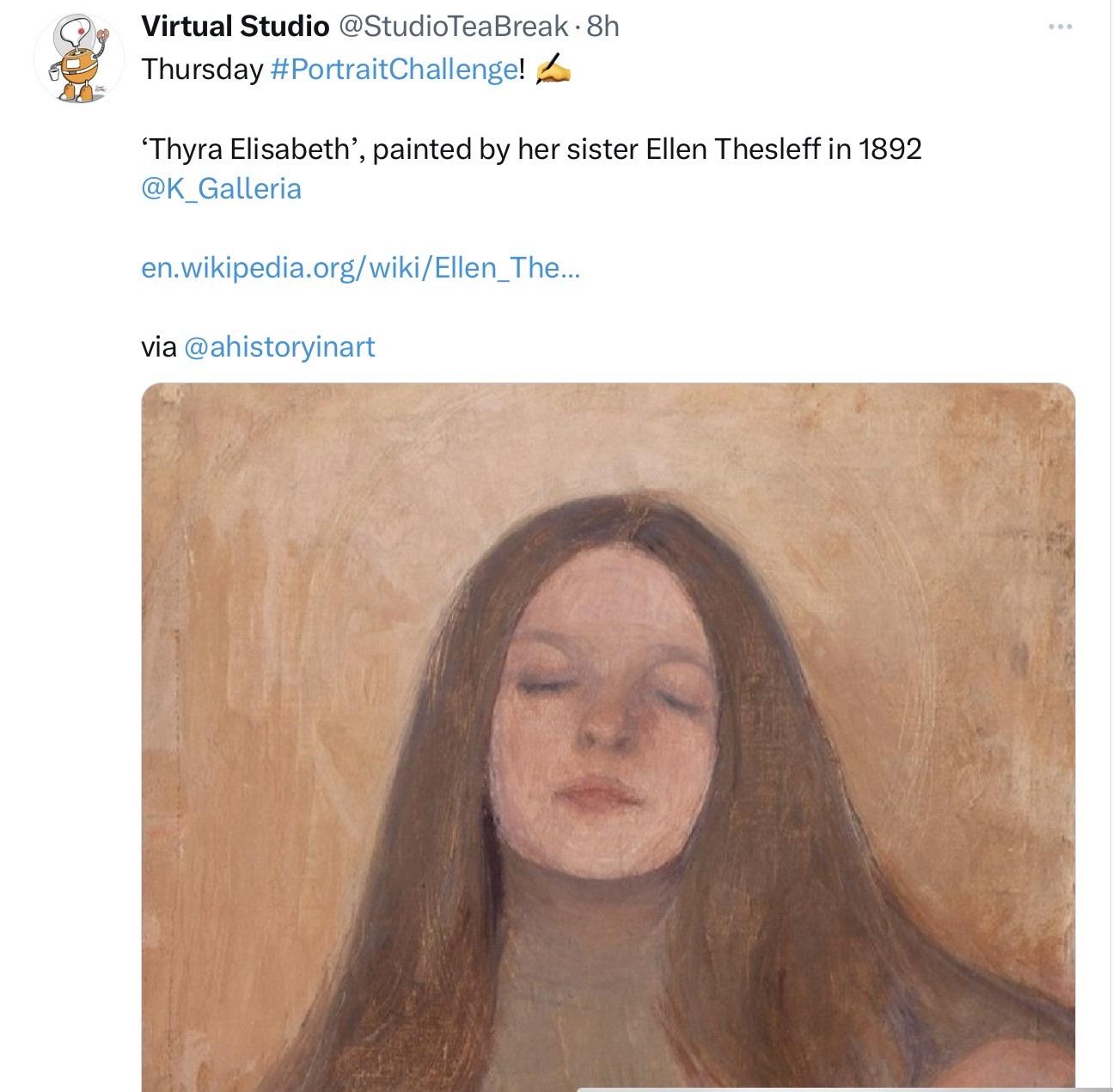
Task: Open the tweet via the 8h timestamp
Action: point(602,27)
